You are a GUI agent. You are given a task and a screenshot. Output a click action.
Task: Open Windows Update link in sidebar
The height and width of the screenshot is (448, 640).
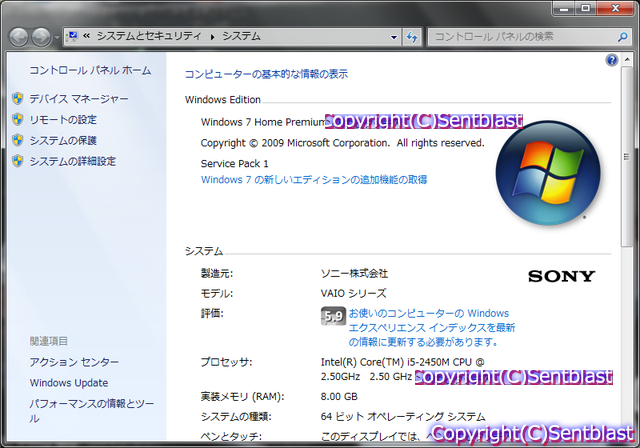(69, 383)
